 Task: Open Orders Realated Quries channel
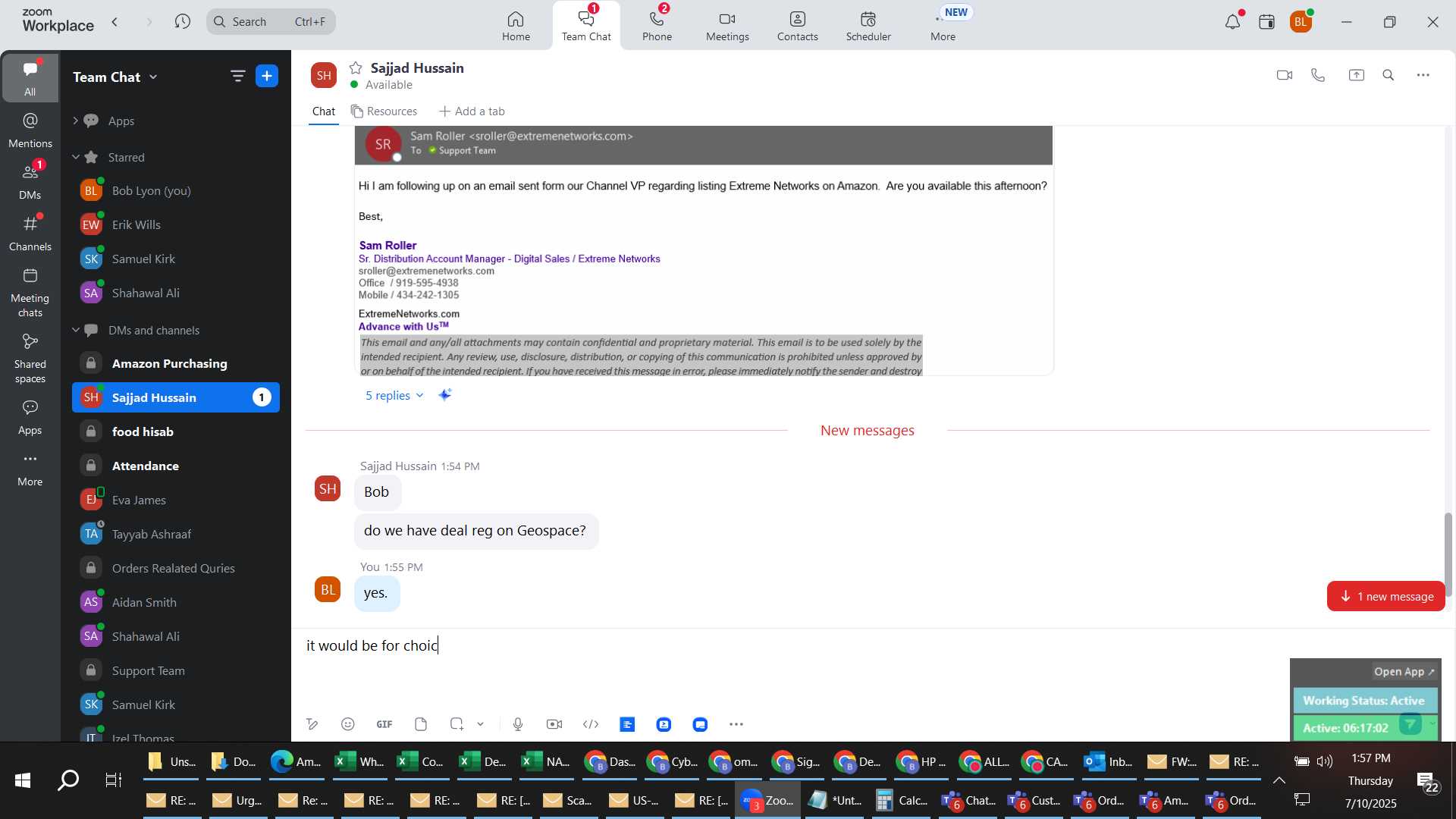click(176, 568)
